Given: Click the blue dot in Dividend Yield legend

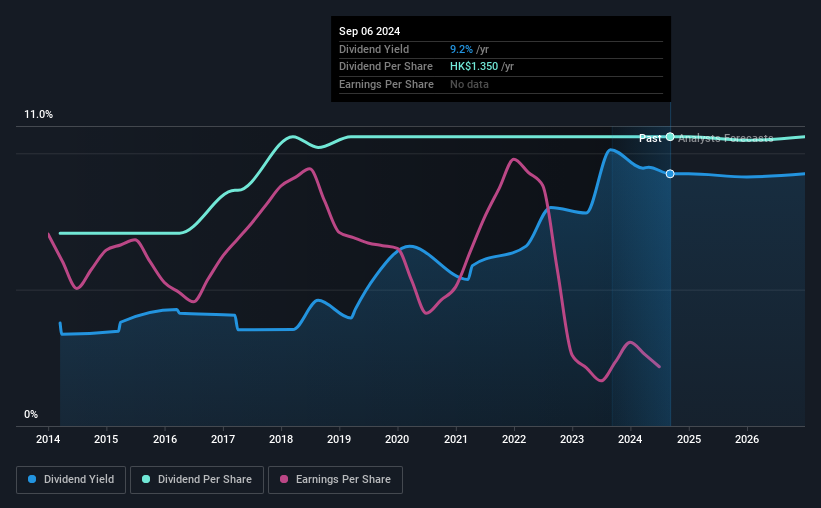Looking at the screenshot, I should coord(32,479).
